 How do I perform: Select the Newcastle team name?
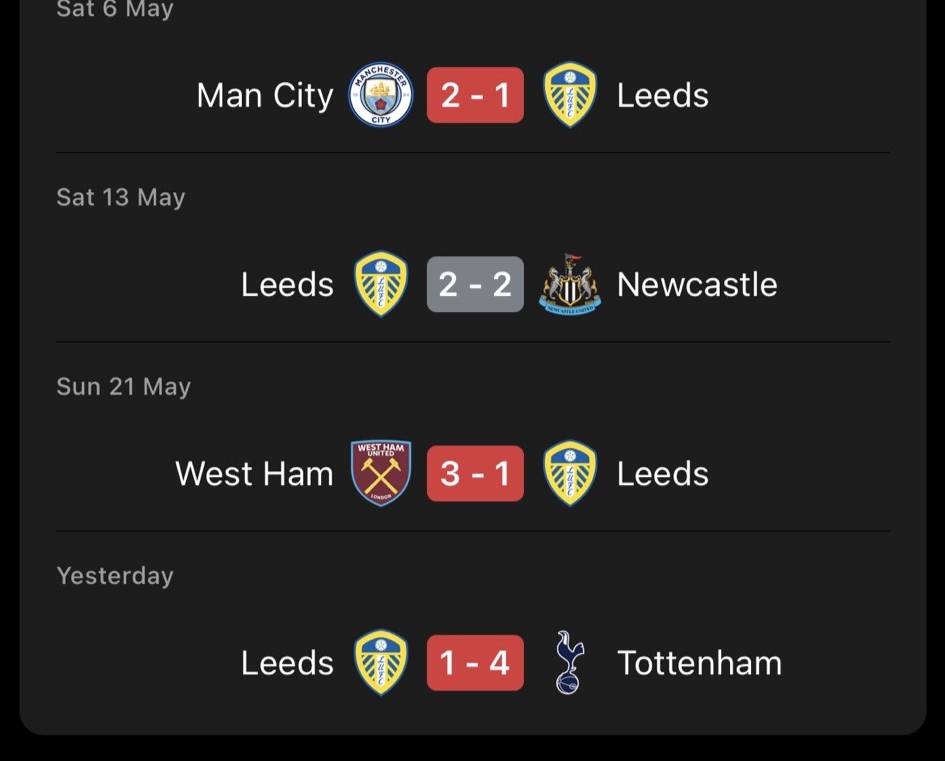697,284
